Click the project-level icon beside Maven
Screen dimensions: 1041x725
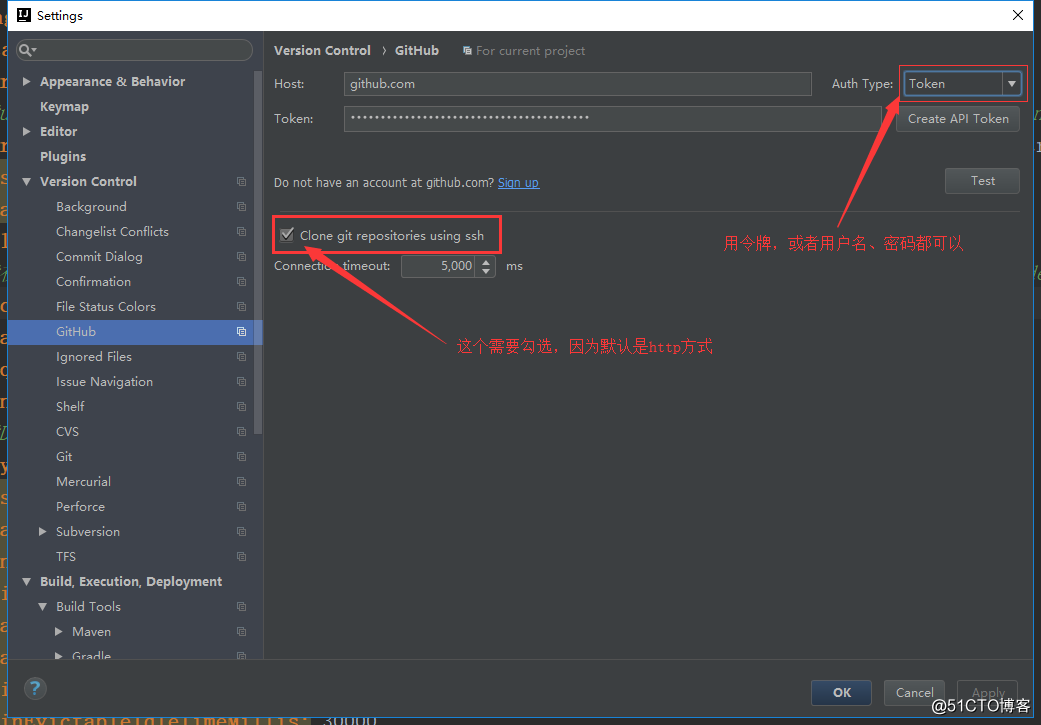(x=242, y=632)
